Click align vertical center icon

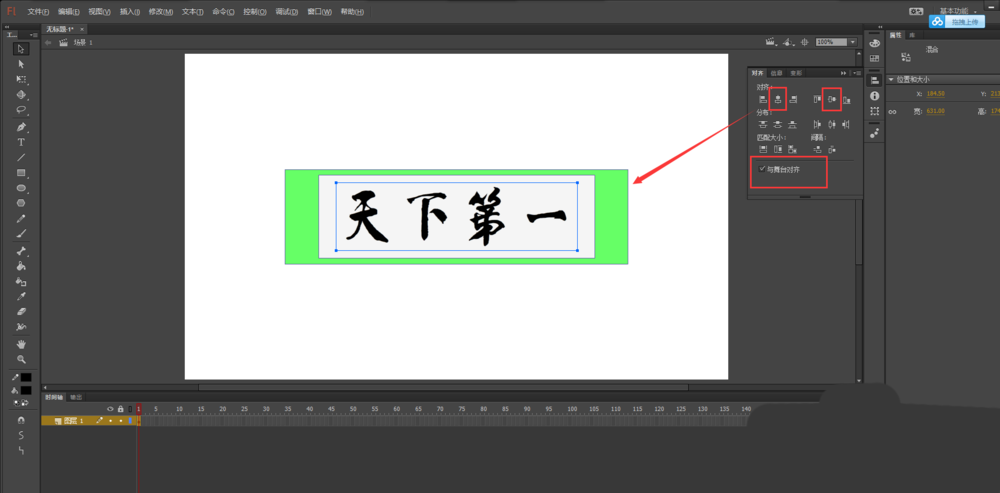[832, 99]
